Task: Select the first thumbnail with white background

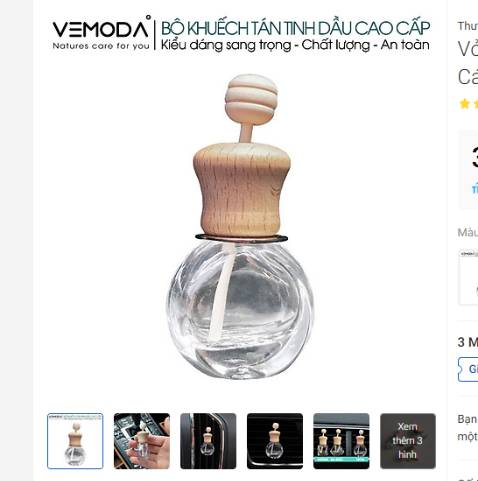Action: 75,441
